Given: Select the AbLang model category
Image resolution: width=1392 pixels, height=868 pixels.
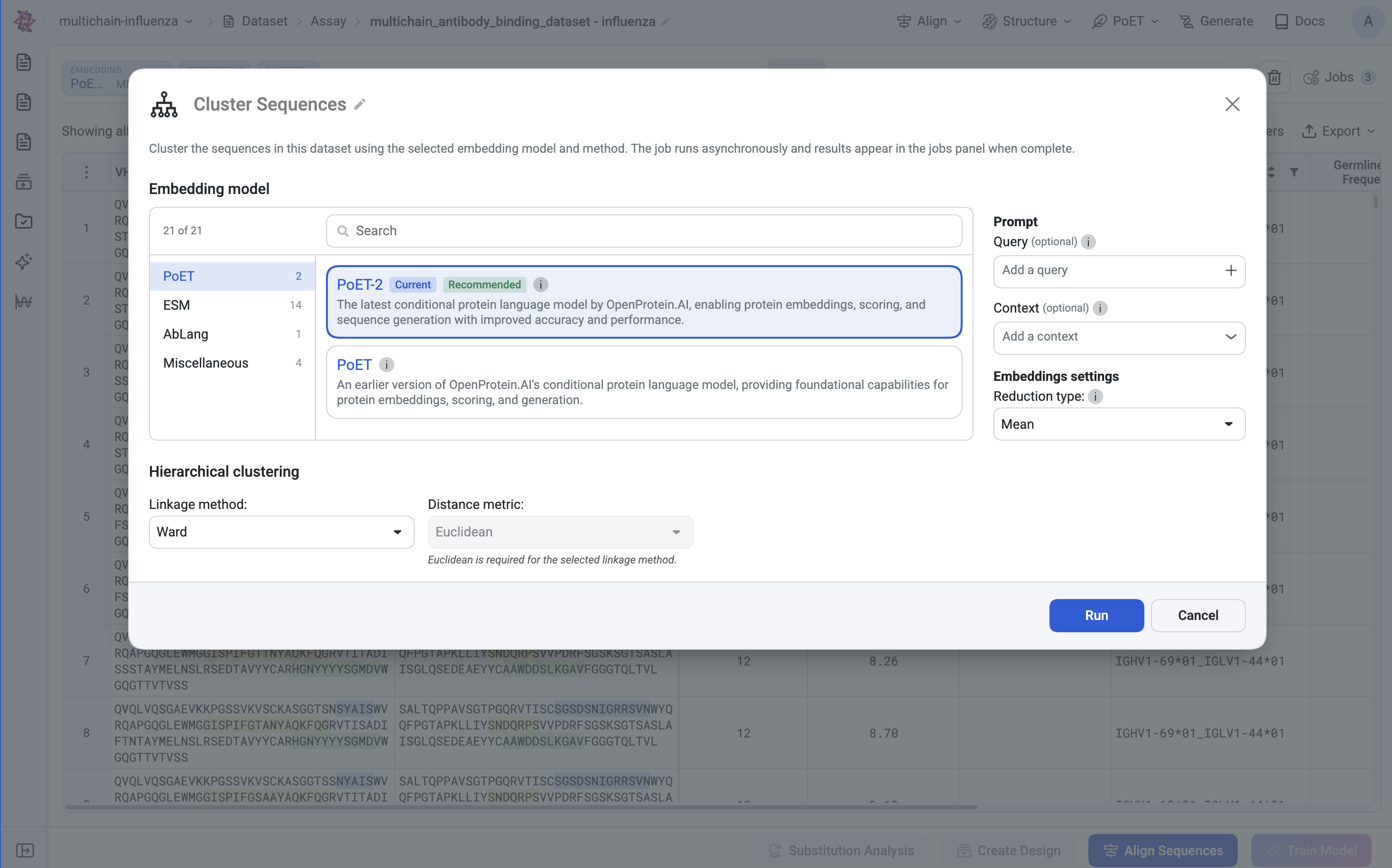Looking at the screenshot, I should 232,334.
